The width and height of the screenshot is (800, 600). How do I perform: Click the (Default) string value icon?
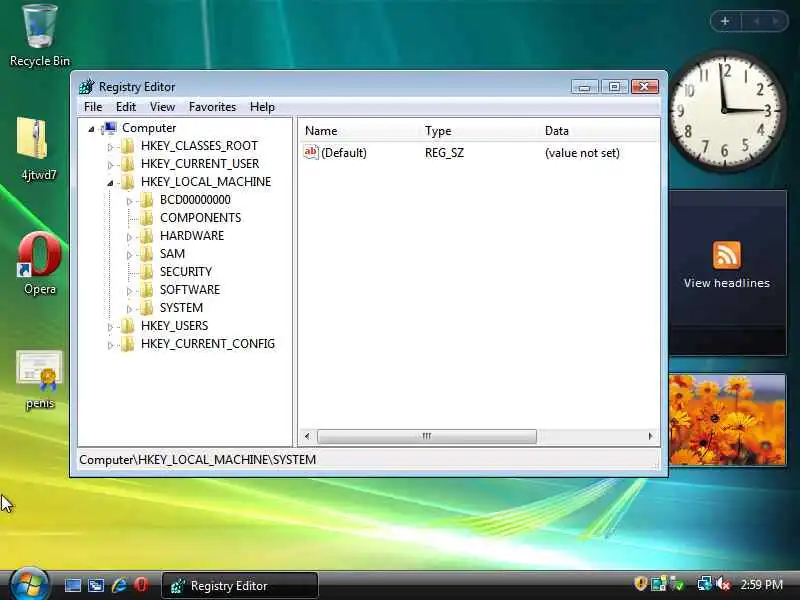tap(311, 152)
